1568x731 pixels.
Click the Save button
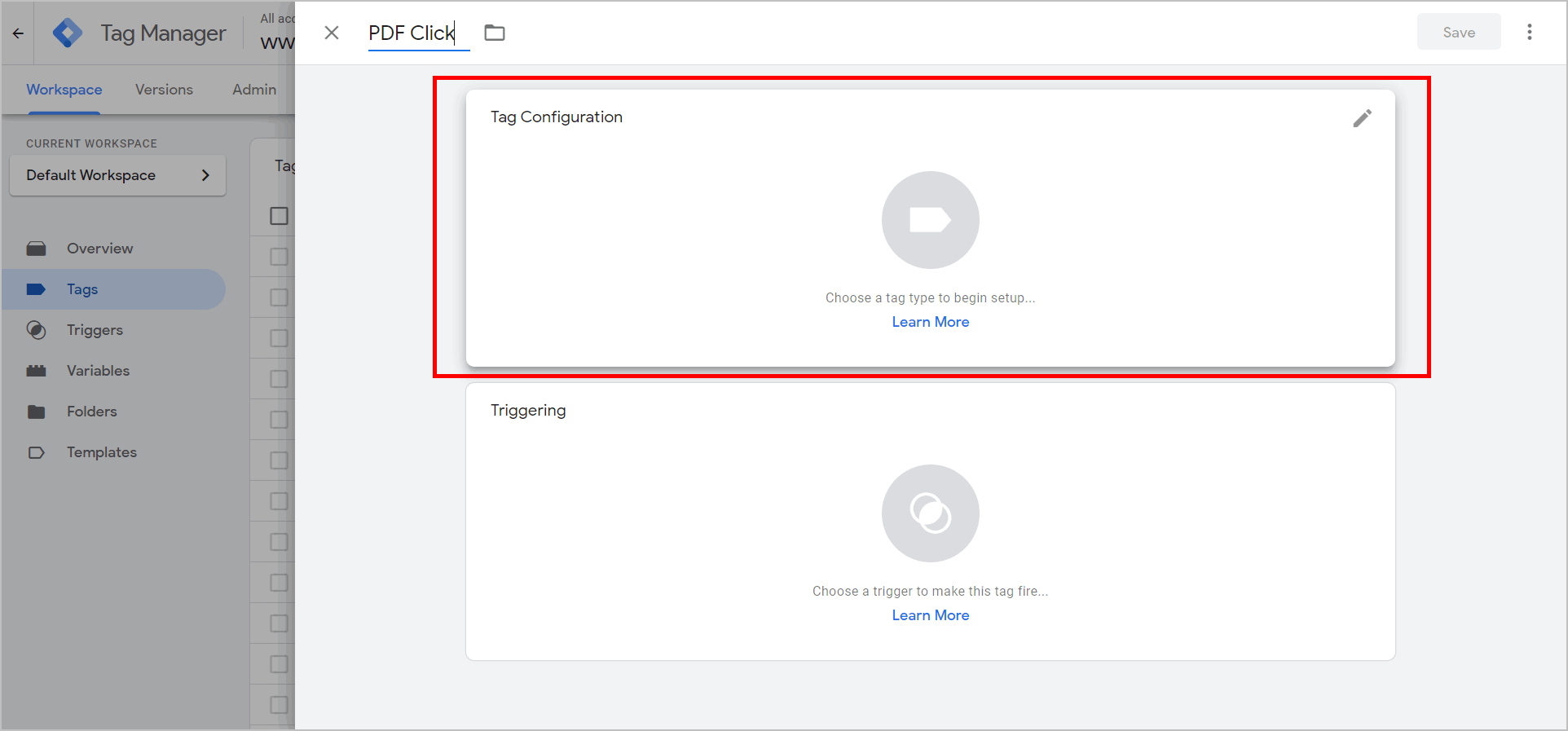tap(1459, 32)
